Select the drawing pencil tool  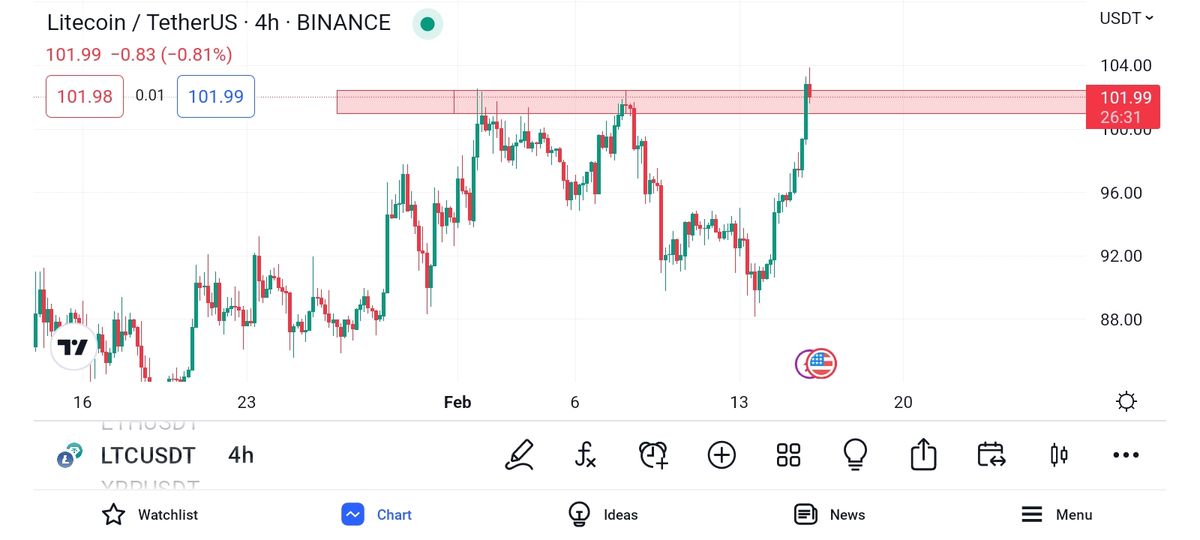point(519,455)
